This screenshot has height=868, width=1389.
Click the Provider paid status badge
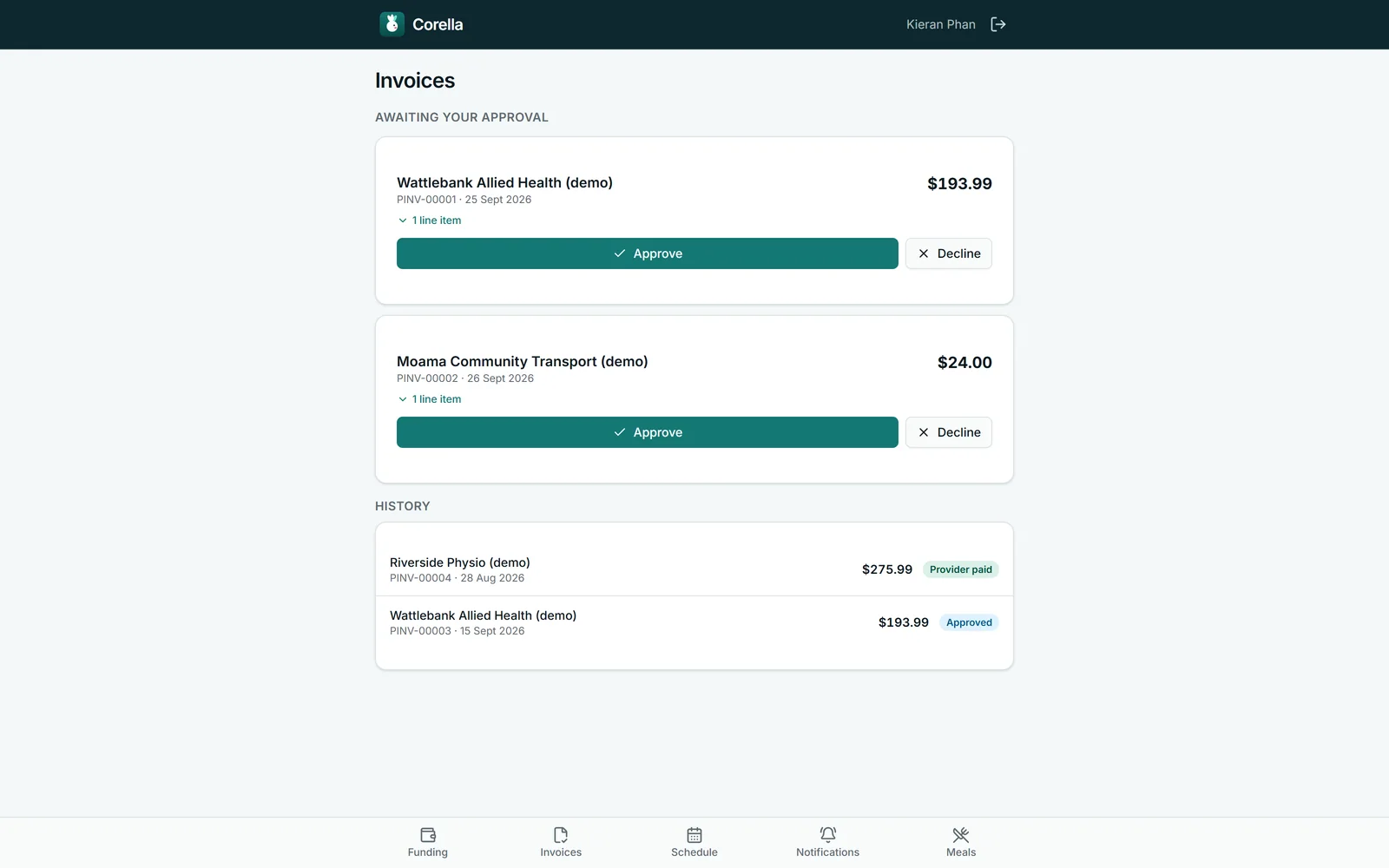pyautogui.click(x=961, y=569)
